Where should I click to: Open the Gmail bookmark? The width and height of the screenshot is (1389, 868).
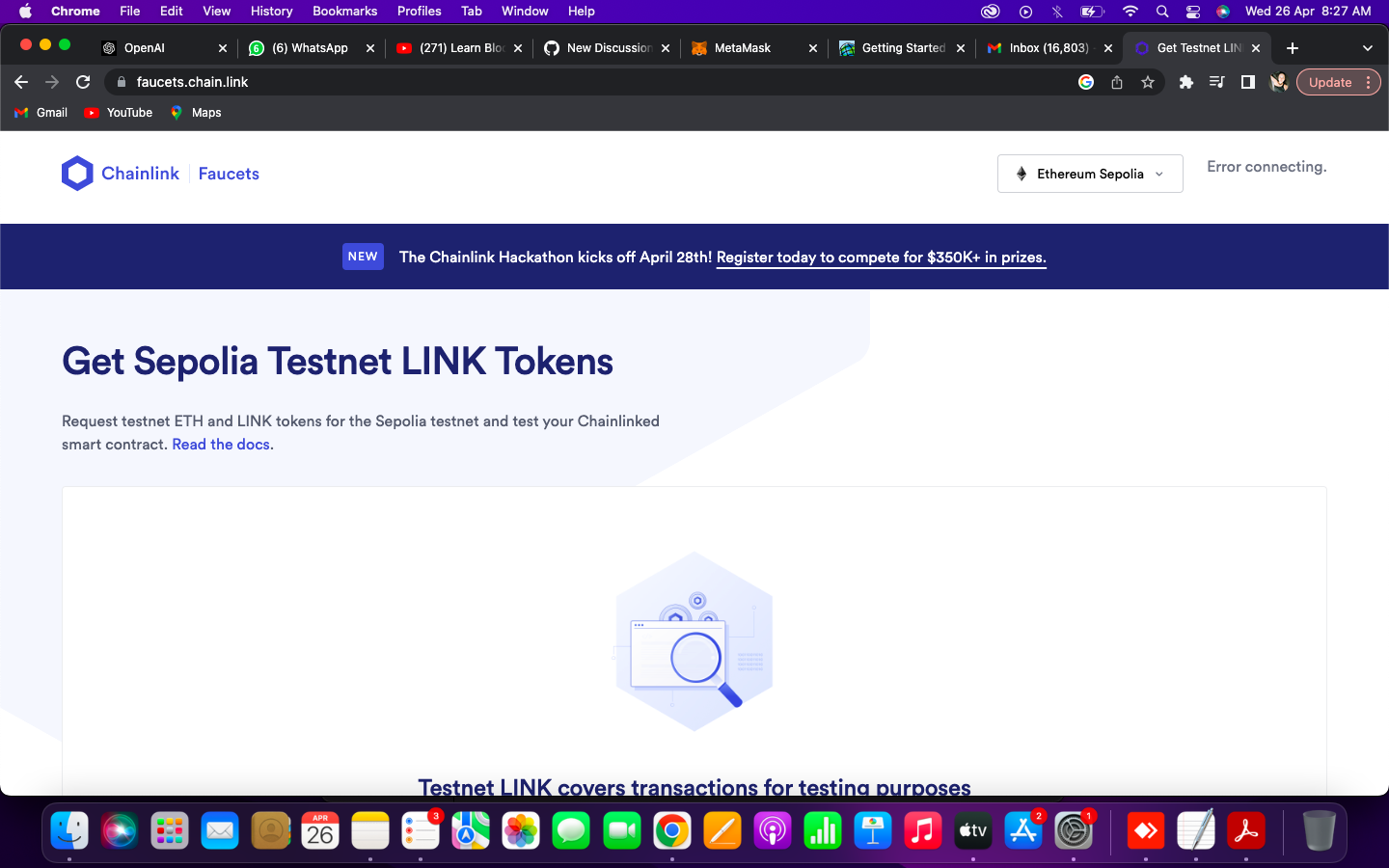pyautogui.click(x=41, y=113)
